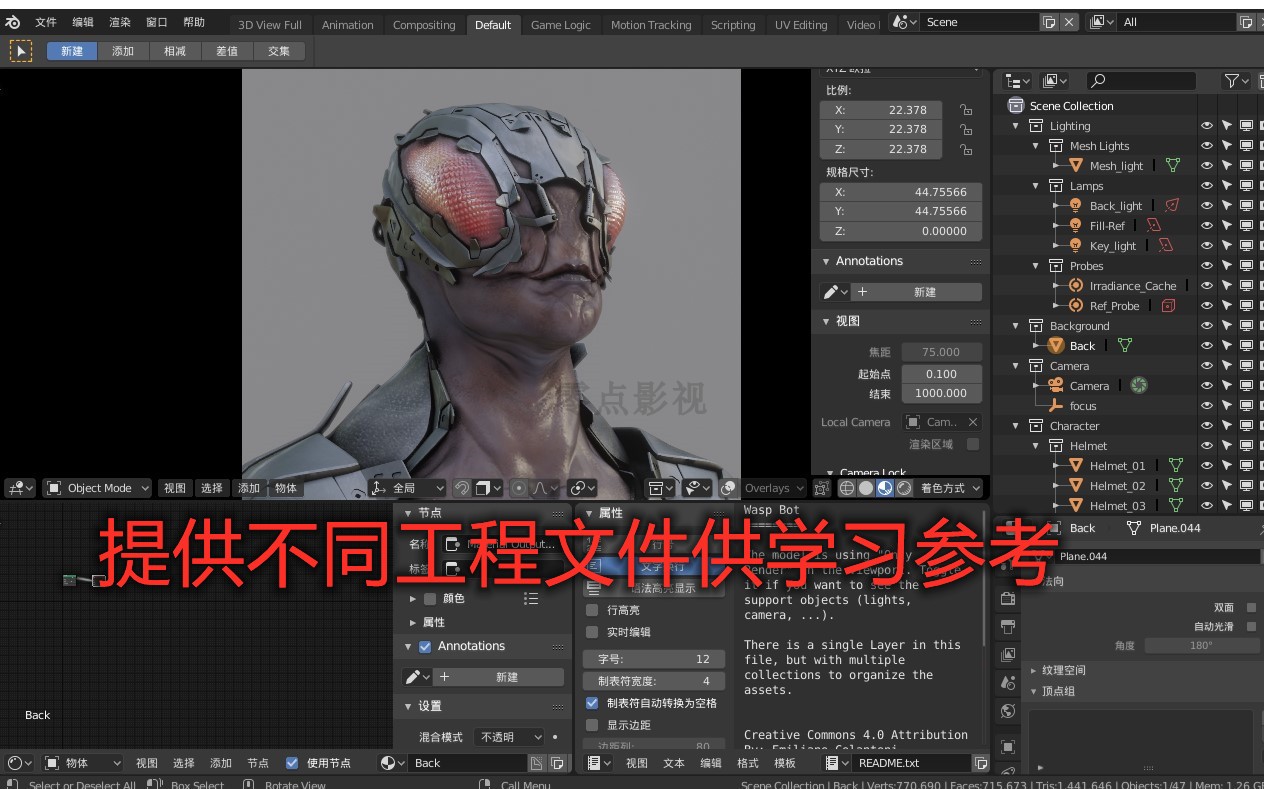The image size is (1264, 789).
Task: Click the lock icon beside scale Z
Action: (965, 149)
